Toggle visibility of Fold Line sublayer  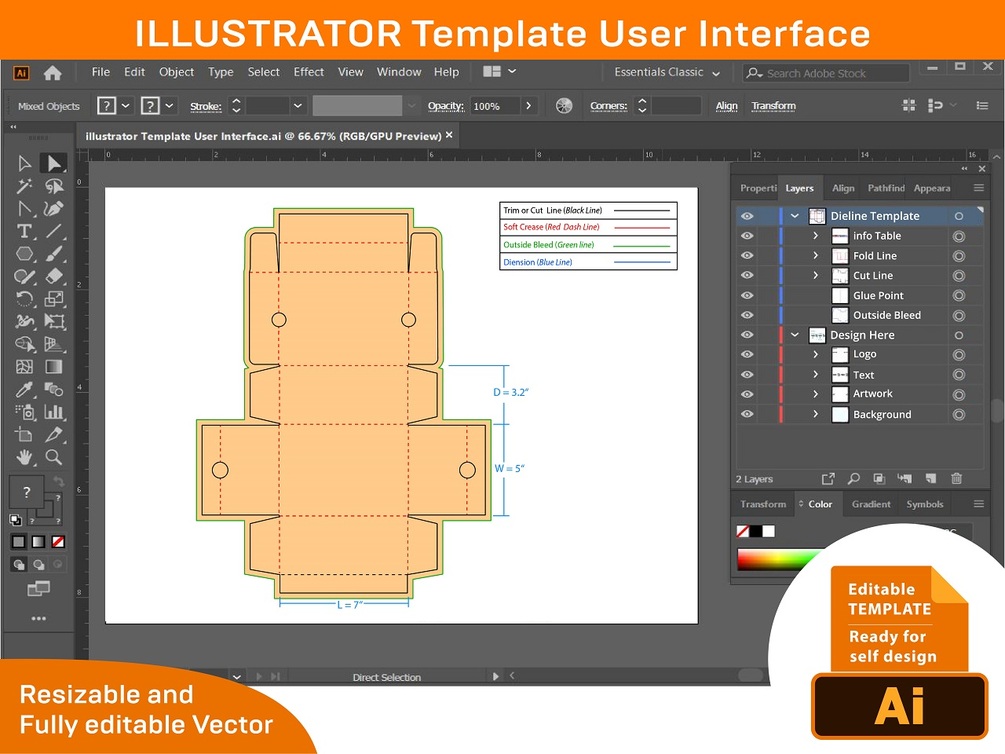tap(747, 256)
